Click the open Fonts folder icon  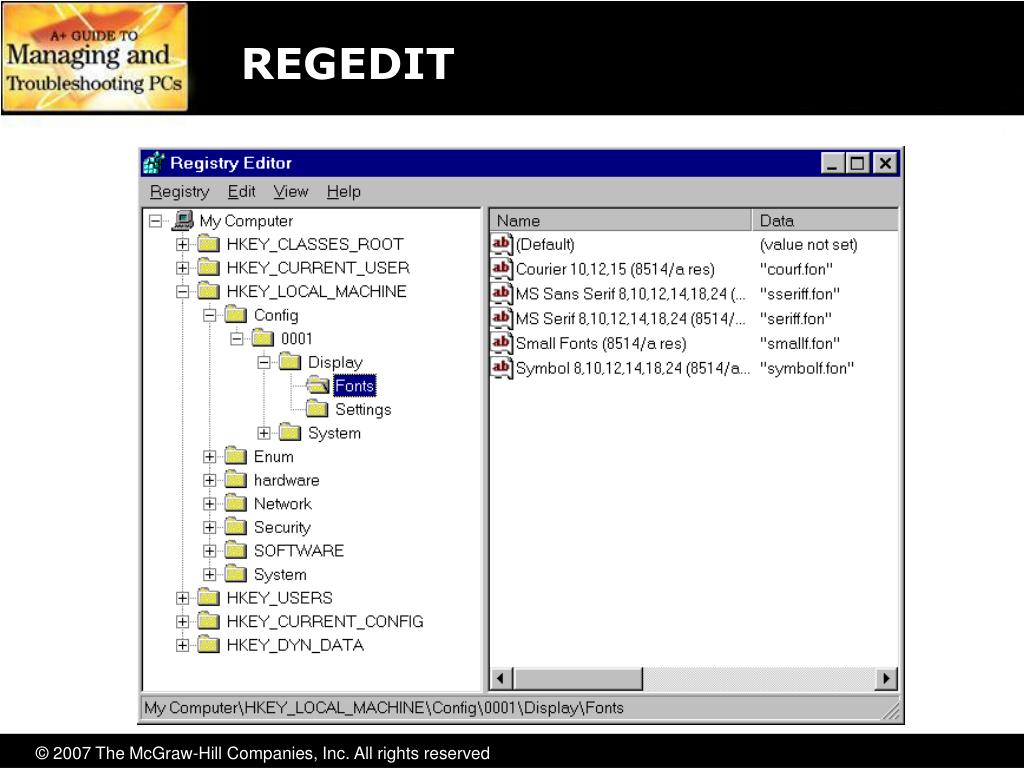tap(317, 385)
